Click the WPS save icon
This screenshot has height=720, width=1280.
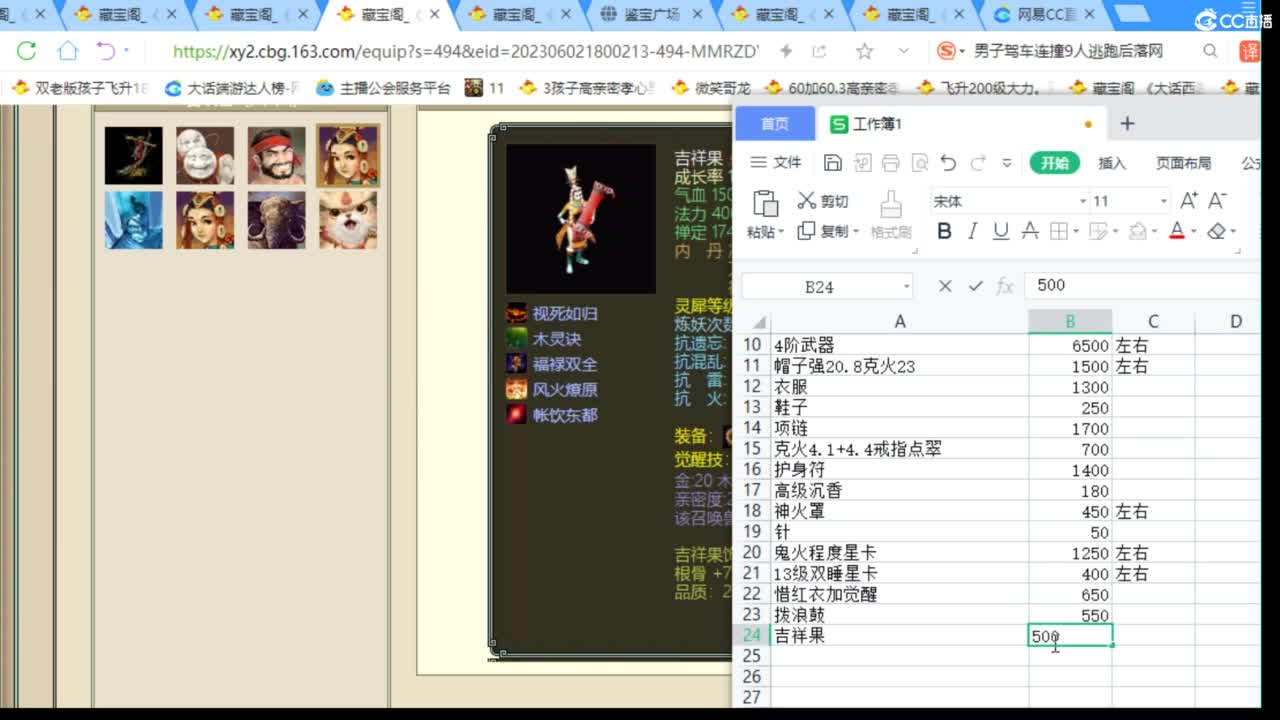[832, 163]
